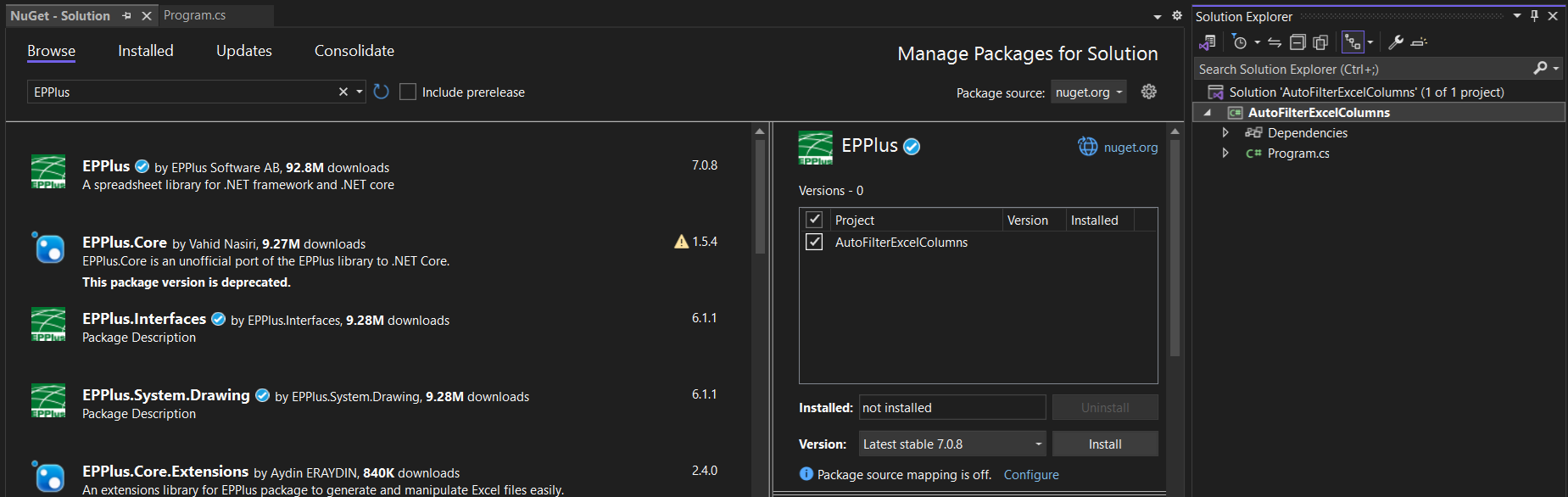Click Show All Files icon
Viewport: 1568px width, 497px height.
1320,42
